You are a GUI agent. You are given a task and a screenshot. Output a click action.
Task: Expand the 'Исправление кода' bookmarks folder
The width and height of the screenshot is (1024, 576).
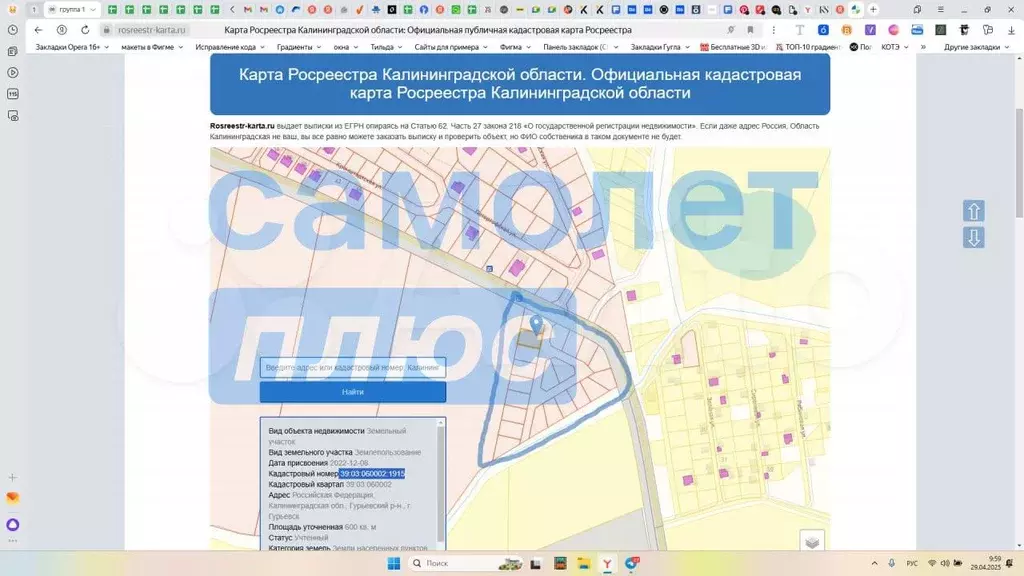[x=230, y=47]
